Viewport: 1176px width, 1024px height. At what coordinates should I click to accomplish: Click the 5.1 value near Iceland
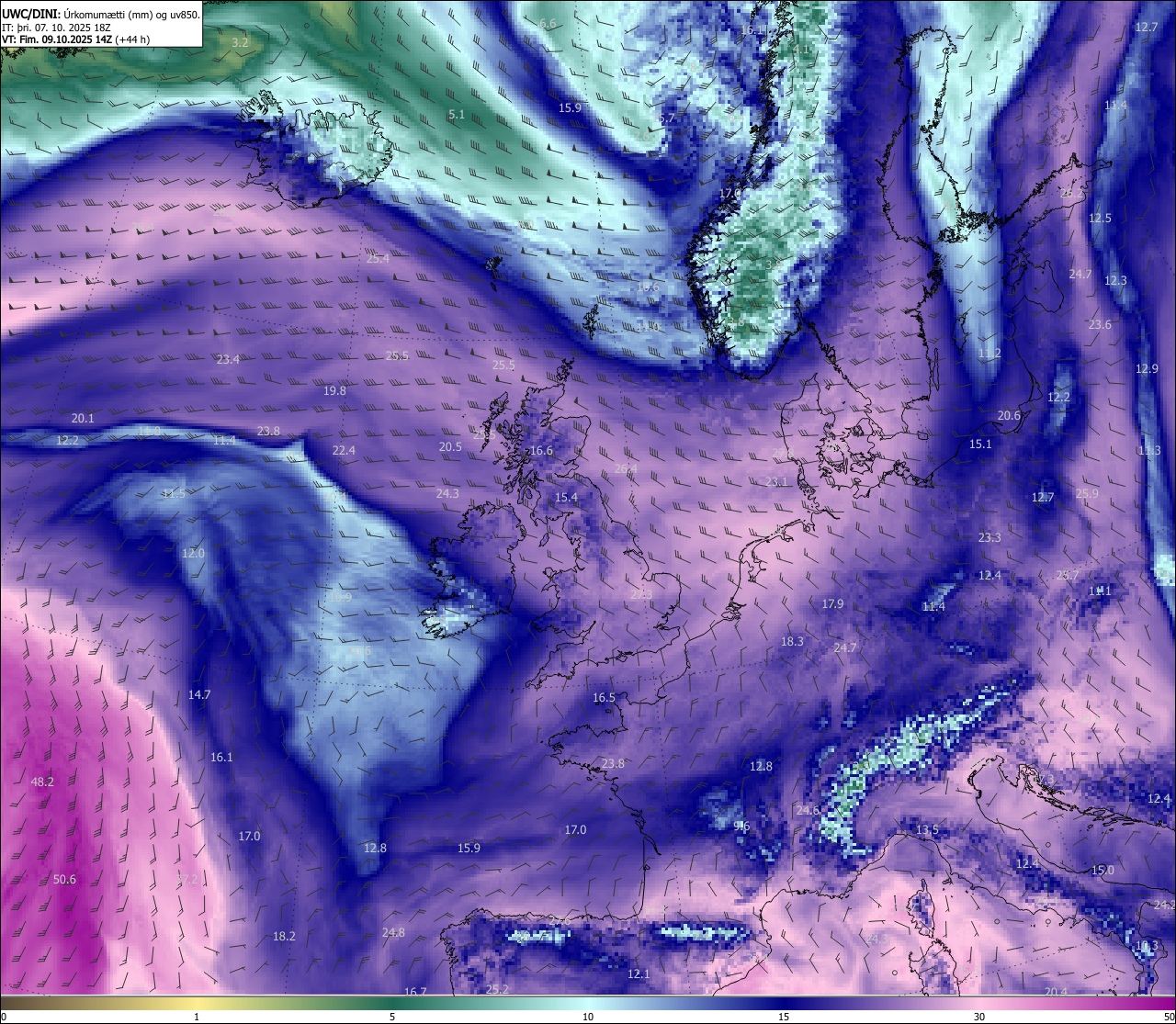pos(457,115)
